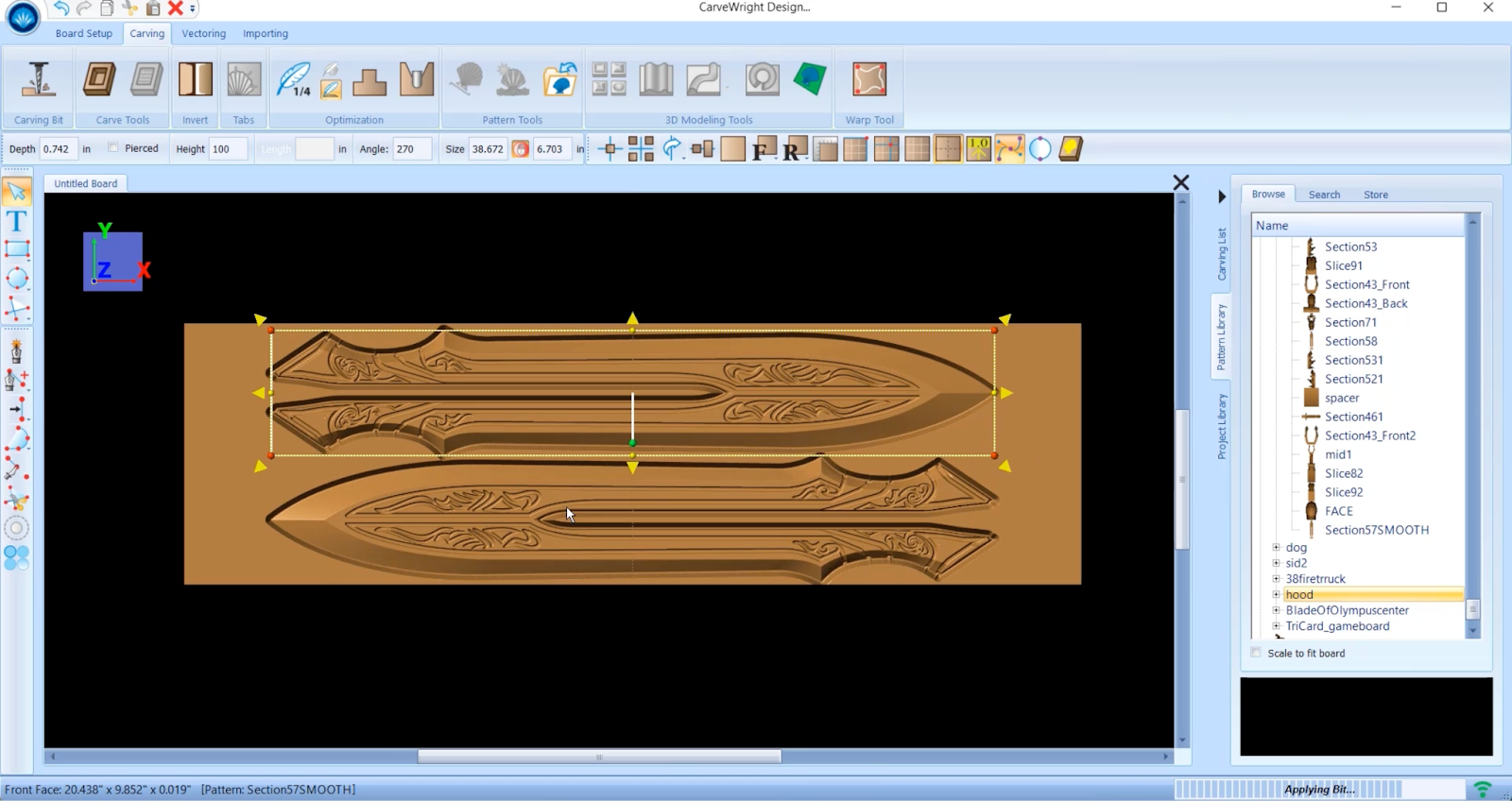Select the Rectangle drawing tool
This screenshot has height=801, width=1512.
coord(17,249)
